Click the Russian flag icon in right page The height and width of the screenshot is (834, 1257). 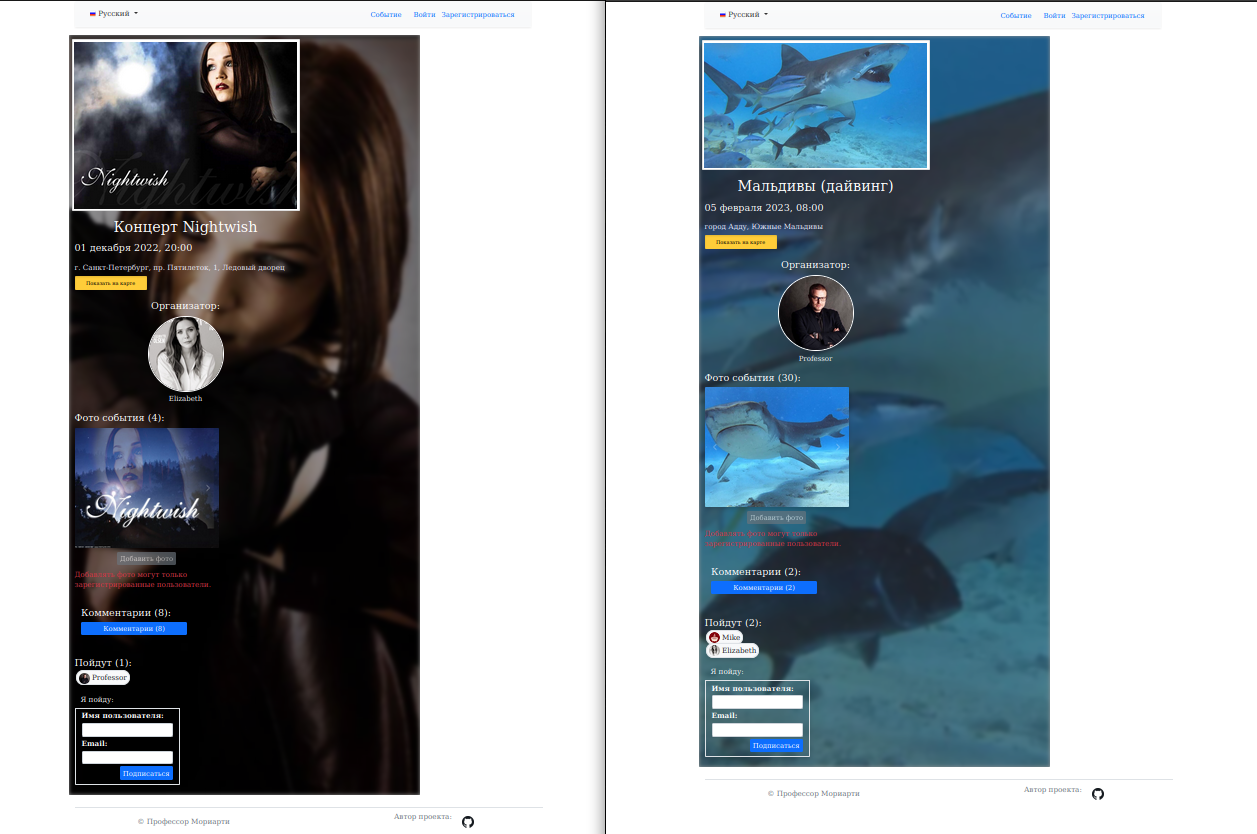(723, 15)
